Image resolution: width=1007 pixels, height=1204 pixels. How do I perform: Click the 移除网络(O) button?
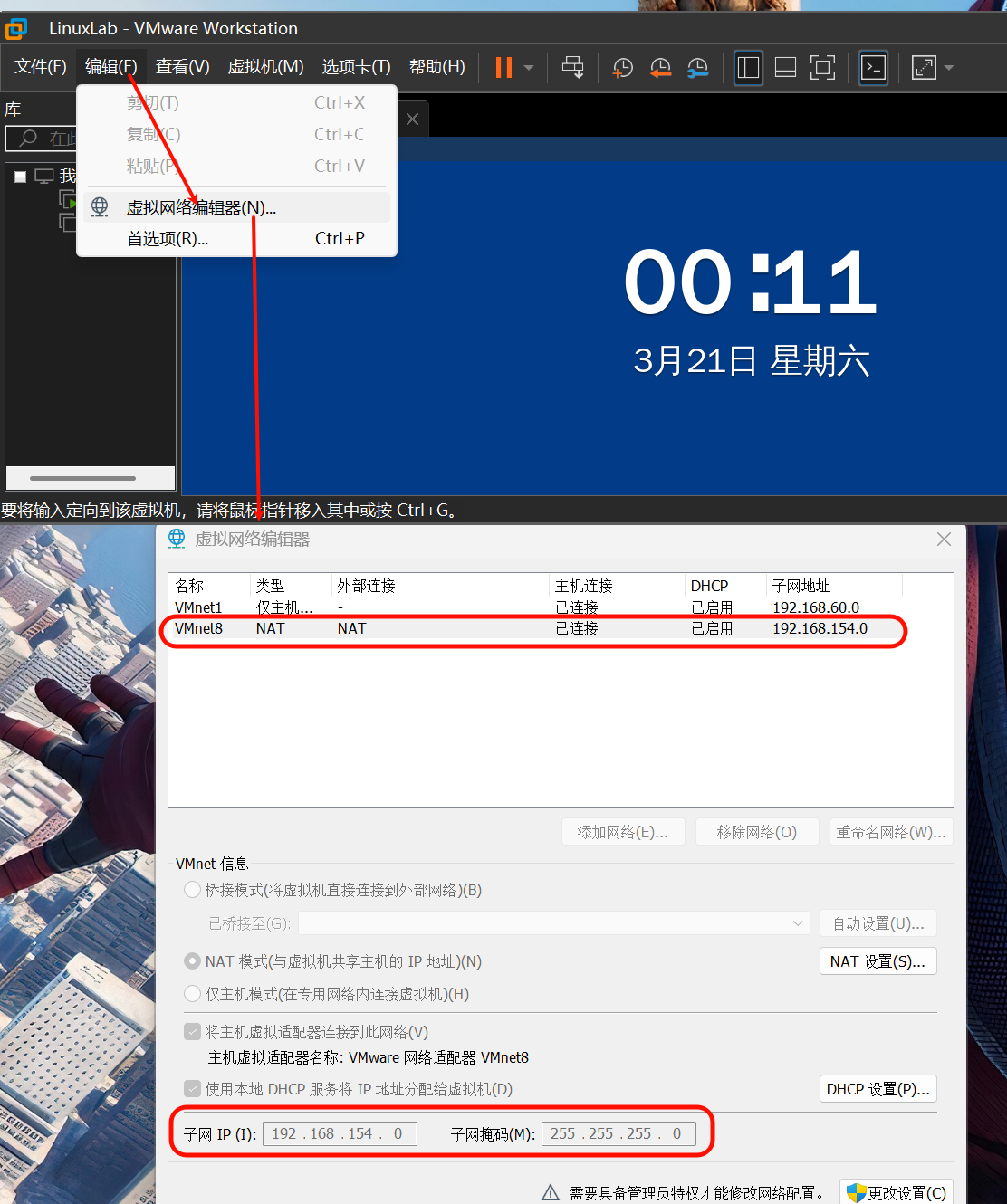[757, 832]
